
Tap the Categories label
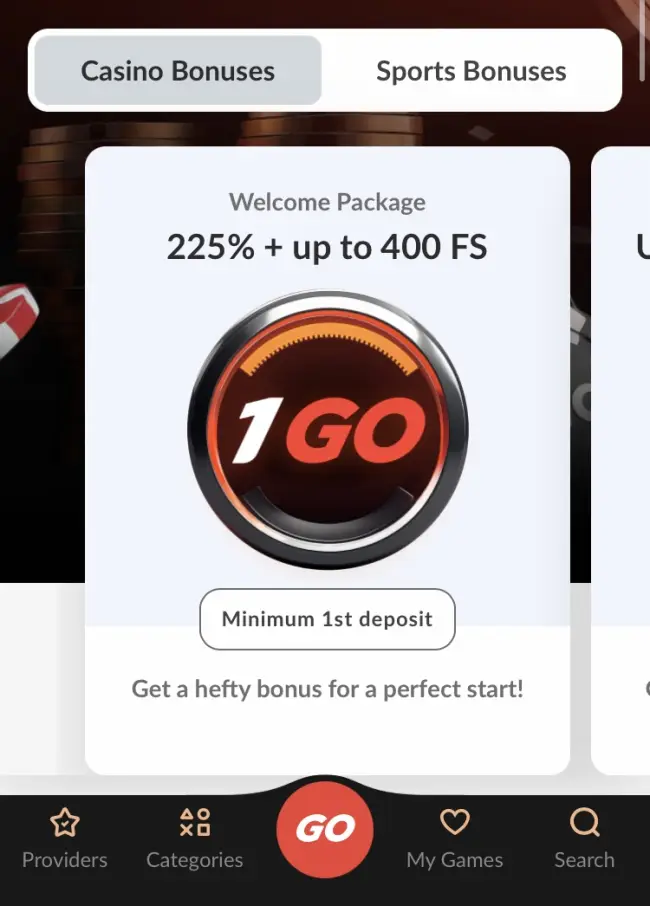195,860
